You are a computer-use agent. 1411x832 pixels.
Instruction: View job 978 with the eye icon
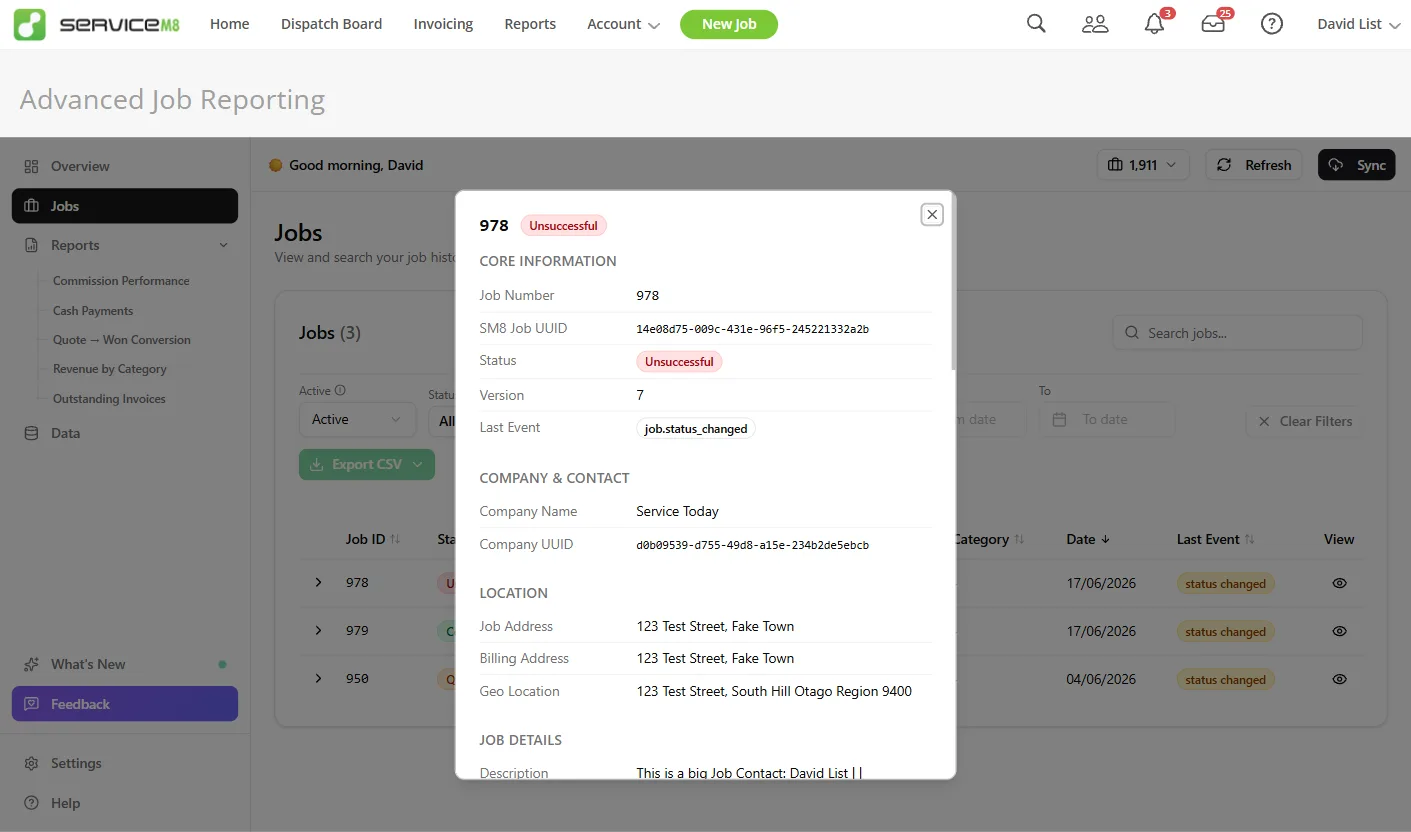[1339, 583]
